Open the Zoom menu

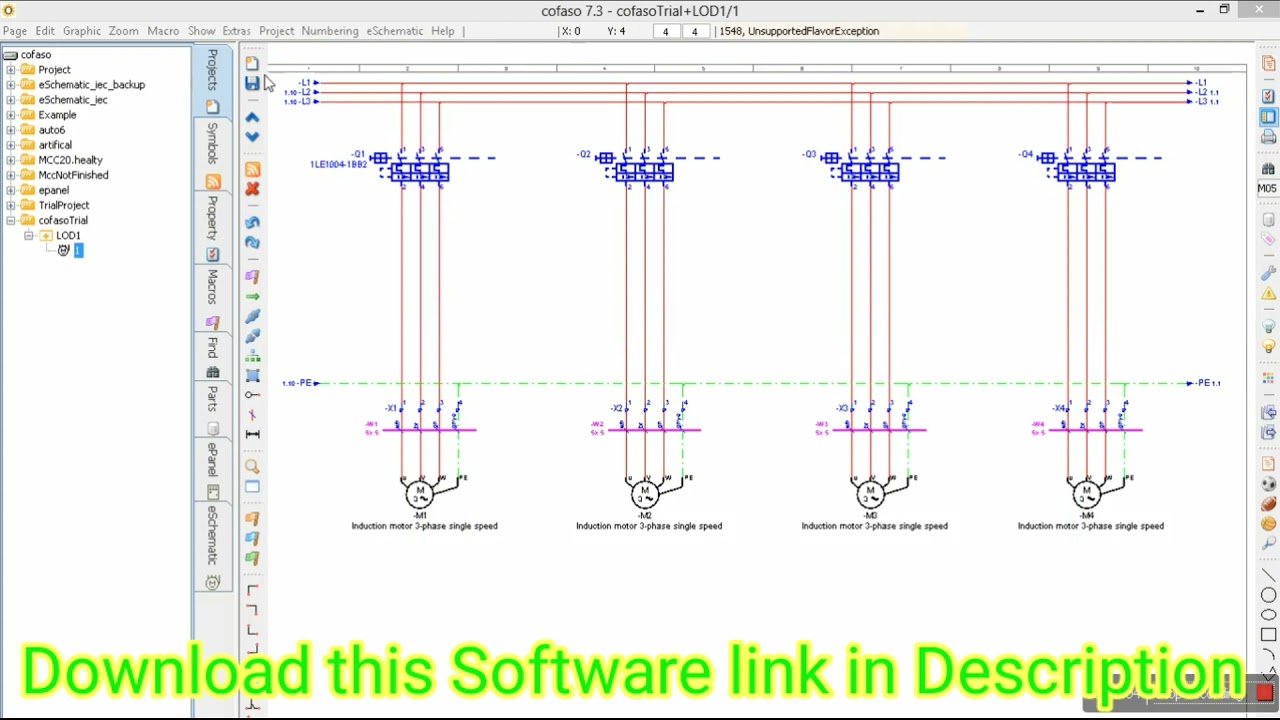click(124, 31)
